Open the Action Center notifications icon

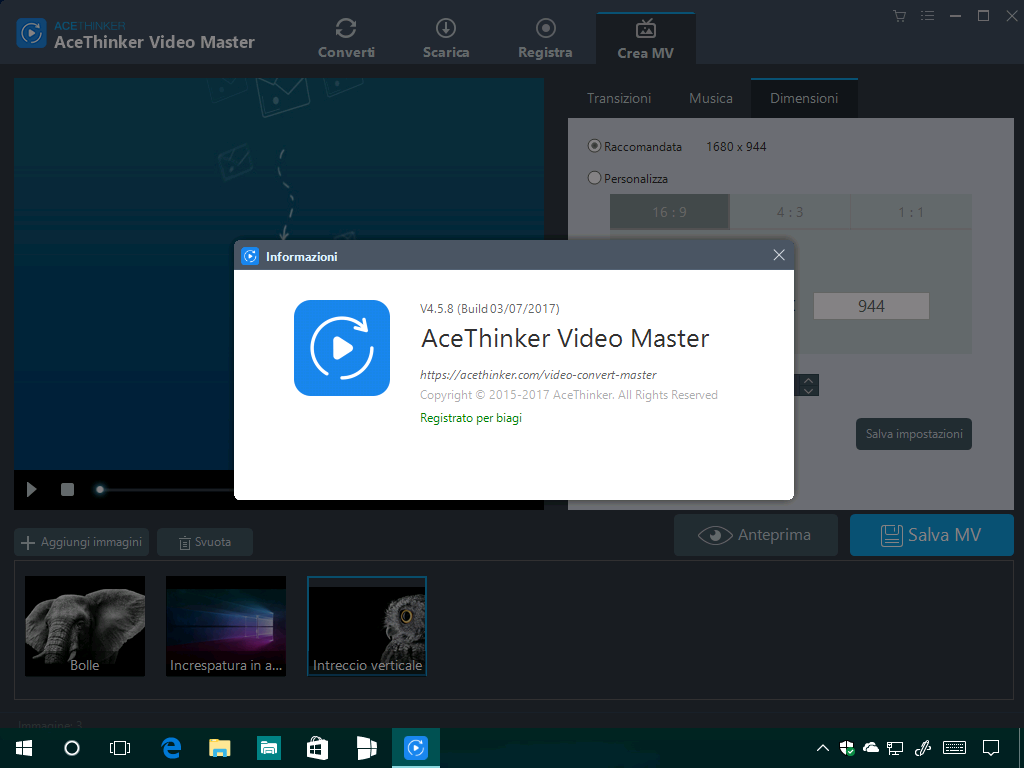click(x=991, y=748)
